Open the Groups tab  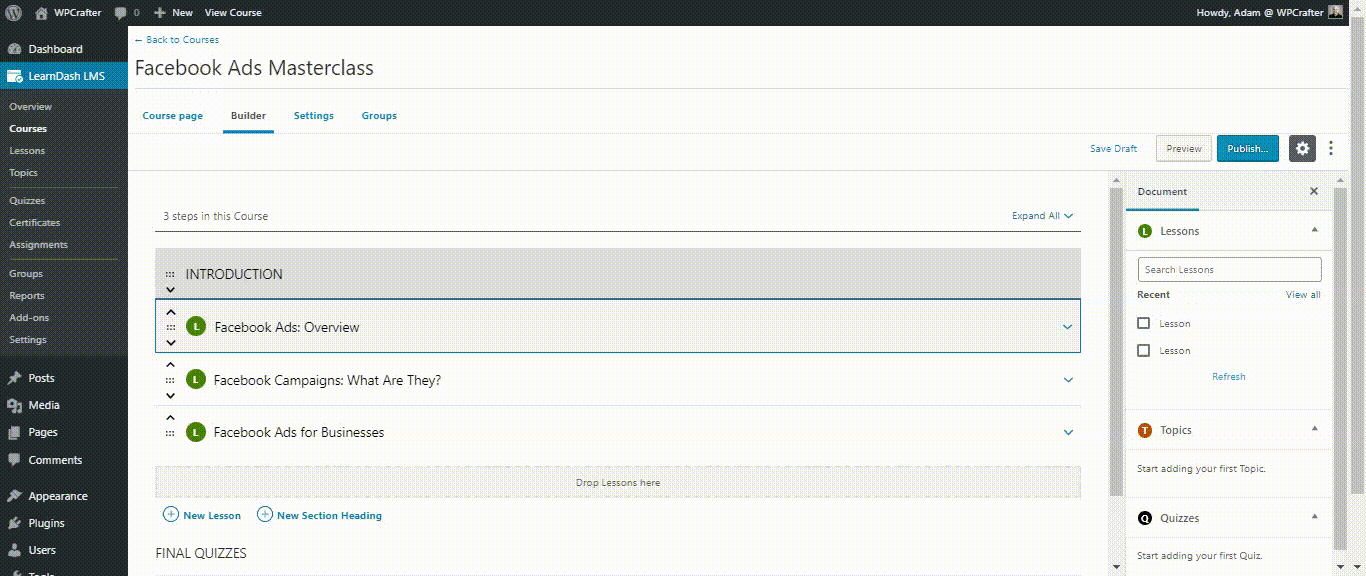379,116
